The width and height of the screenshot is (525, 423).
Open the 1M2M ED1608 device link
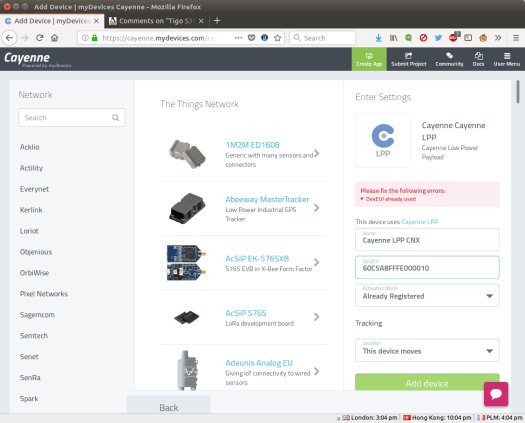252,145
